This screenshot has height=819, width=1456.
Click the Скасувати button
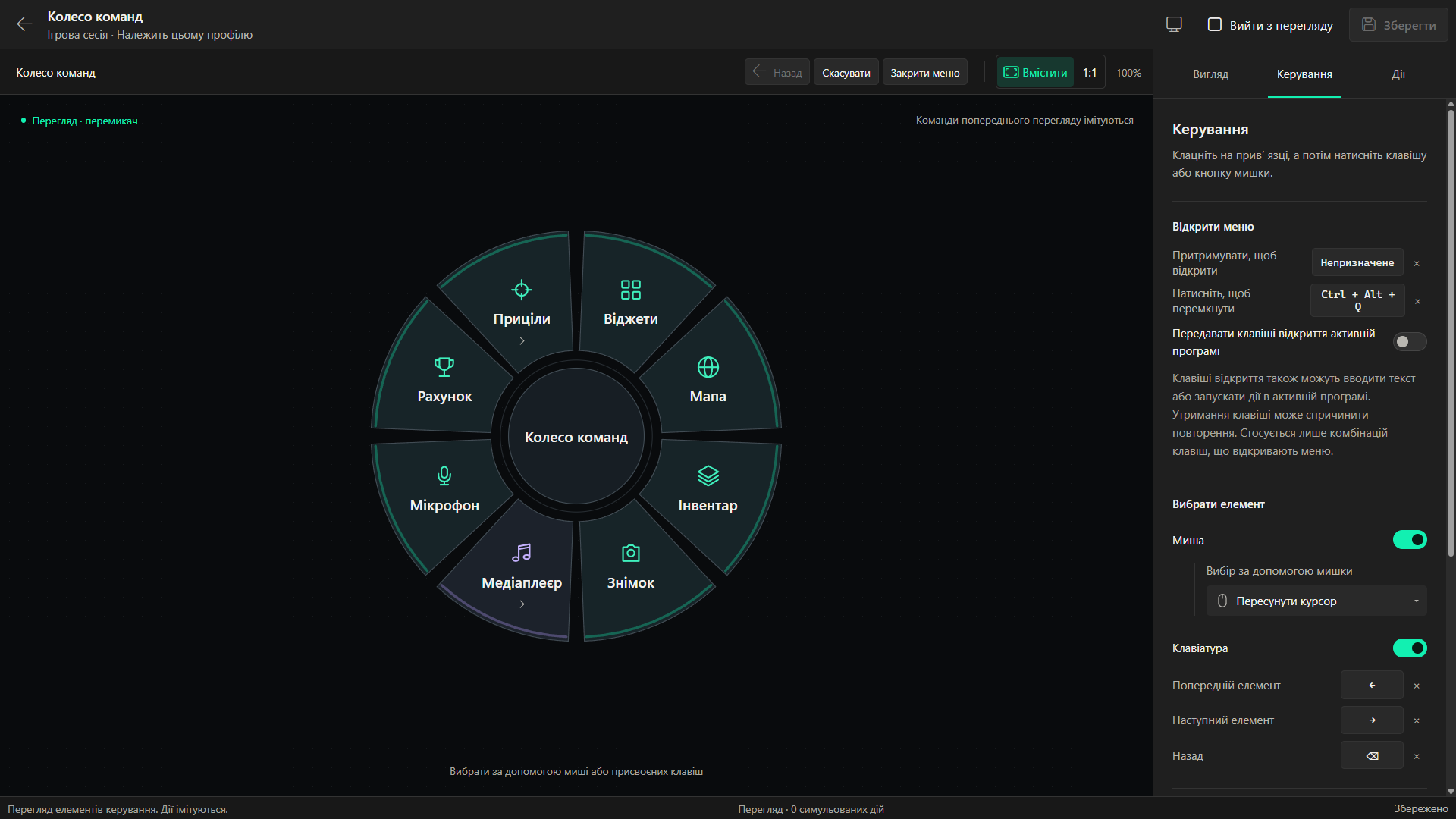(x=846, y=73)
